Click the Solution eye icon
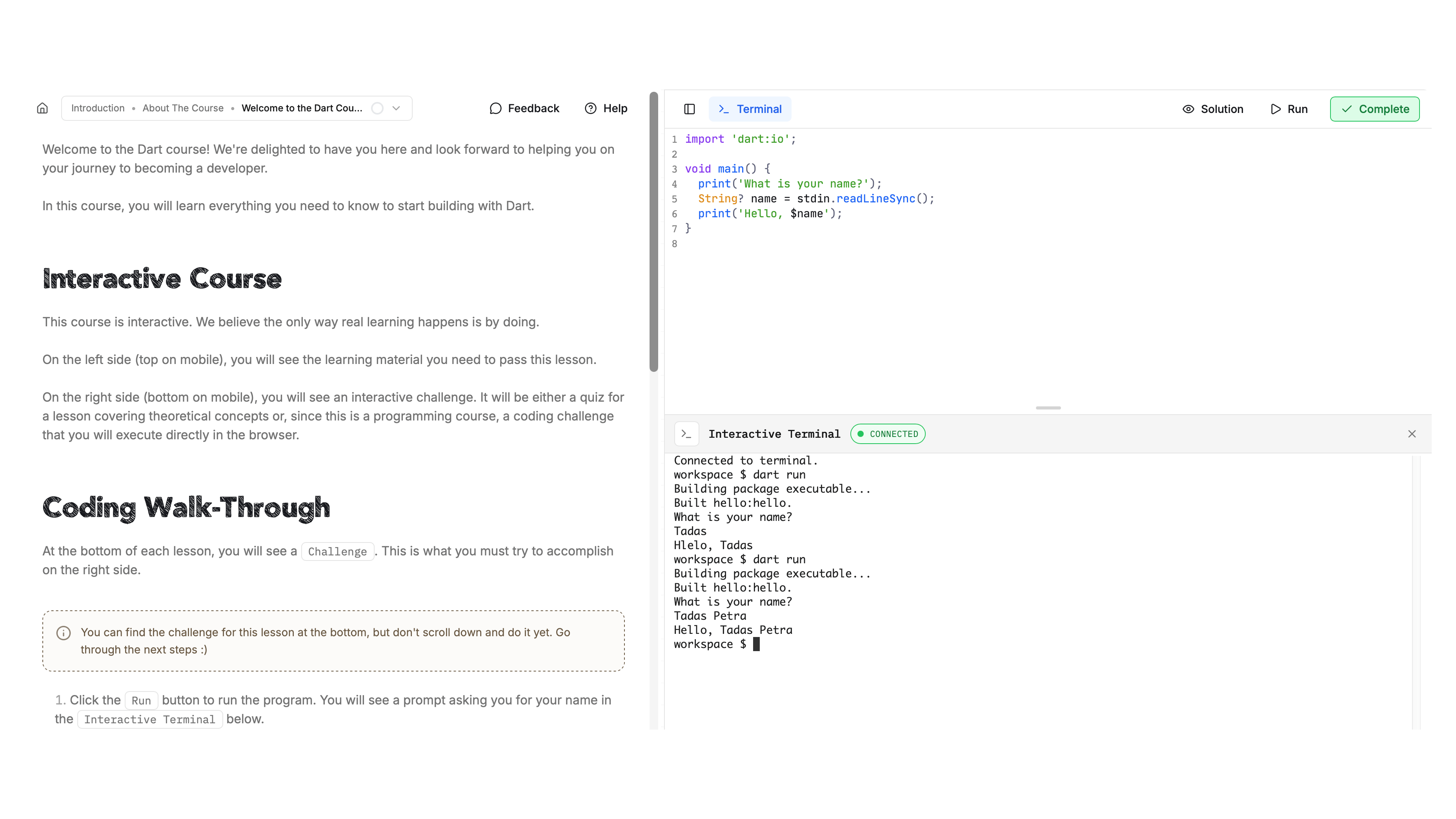Image resolution: width=1456 pixels, height=819 pixels. click(x=1188, y=109)
